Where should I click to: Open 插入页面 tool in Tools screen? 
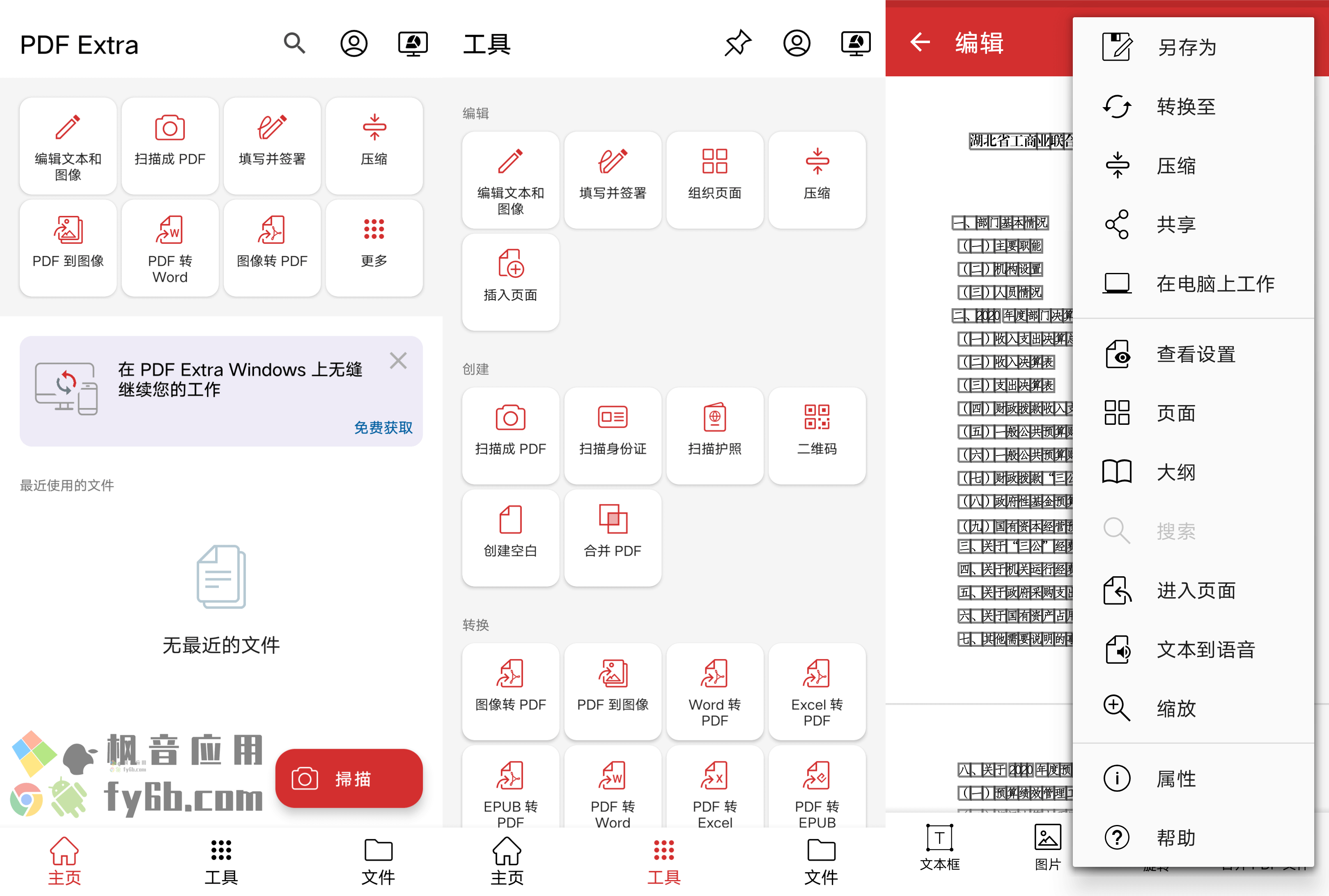click(510, 282)
